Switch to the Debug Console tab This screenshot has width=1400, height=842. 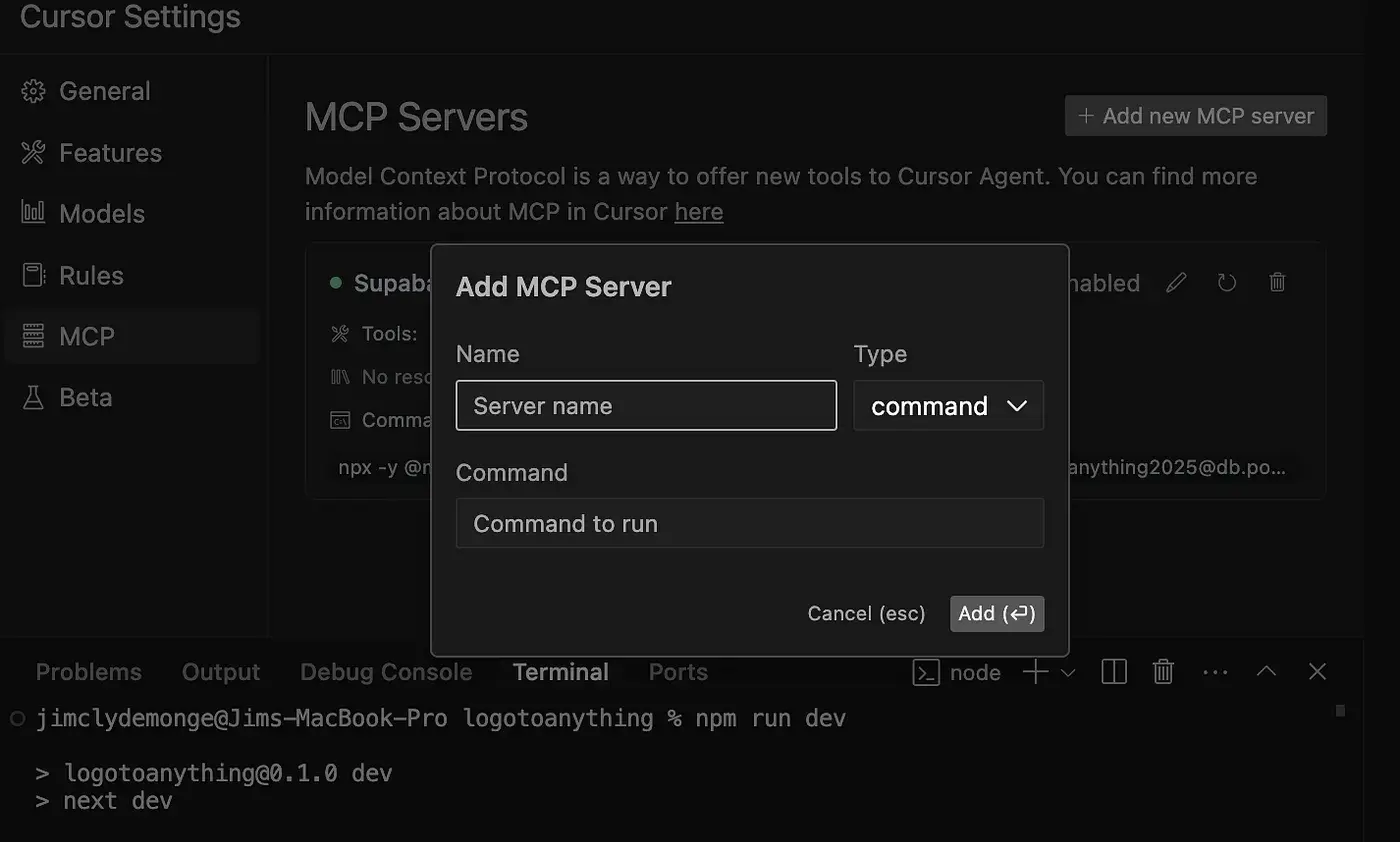click(386, 672)
